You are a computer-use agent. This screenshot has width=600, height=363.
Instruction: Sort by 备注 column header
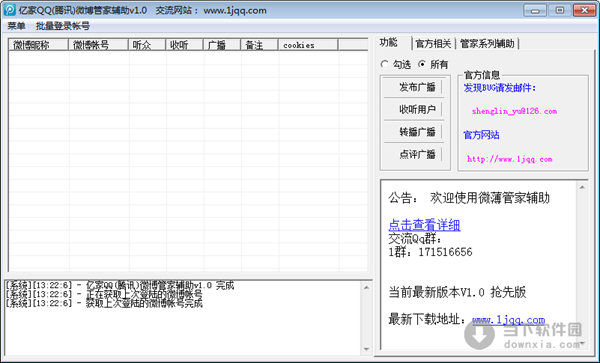[x=259, y=45]
